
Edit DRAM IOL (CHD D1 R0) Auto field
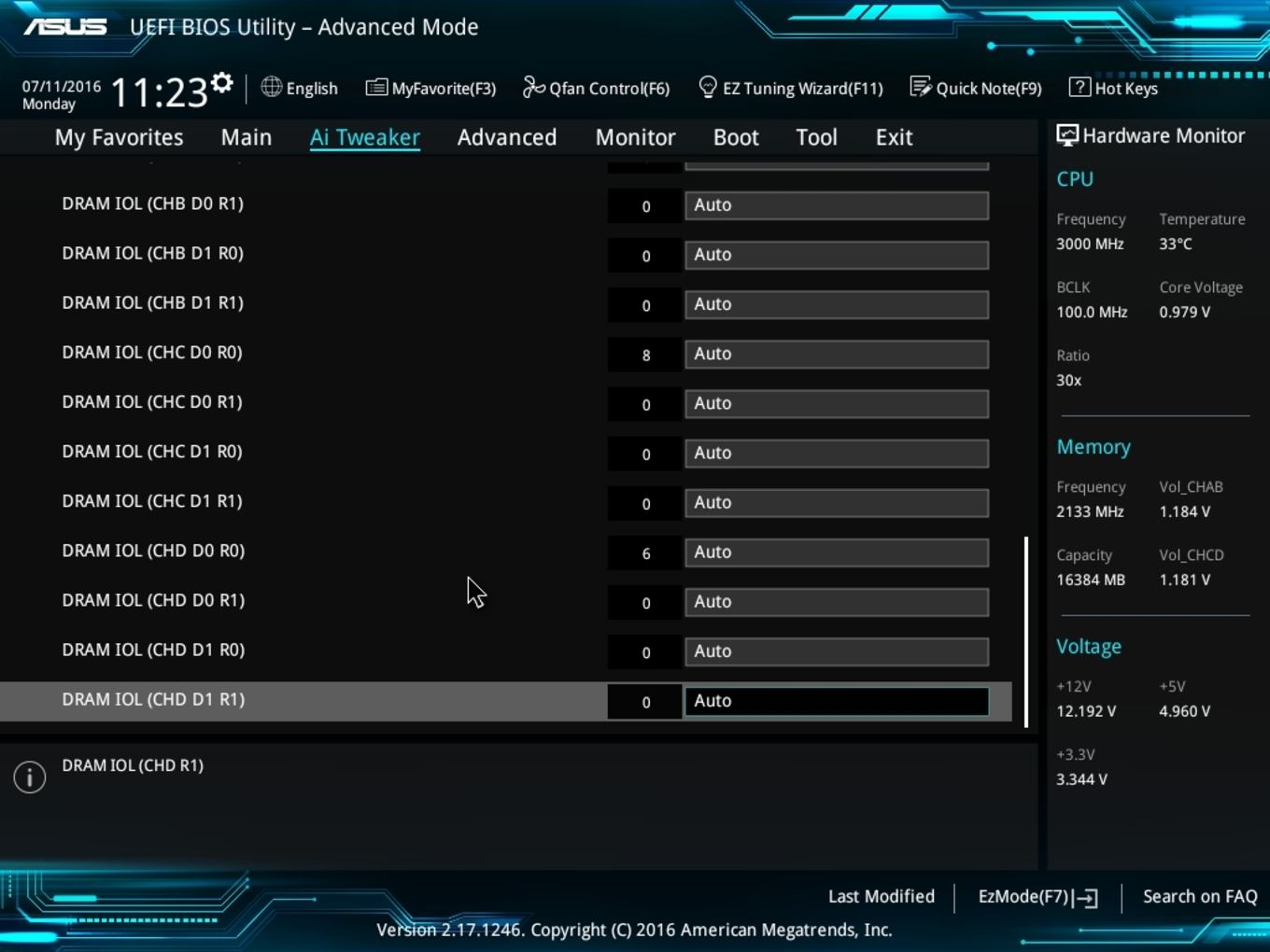(x=837, y=651)
